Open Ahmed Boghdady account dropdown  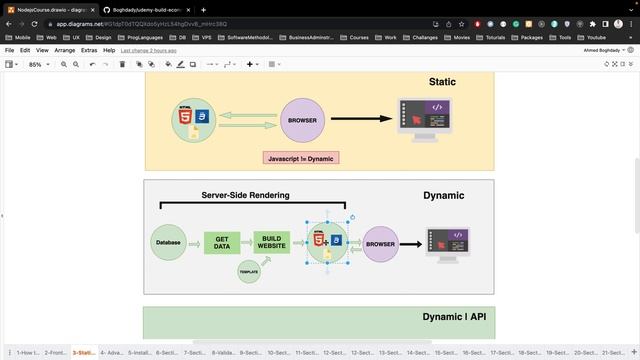point(604,50)
